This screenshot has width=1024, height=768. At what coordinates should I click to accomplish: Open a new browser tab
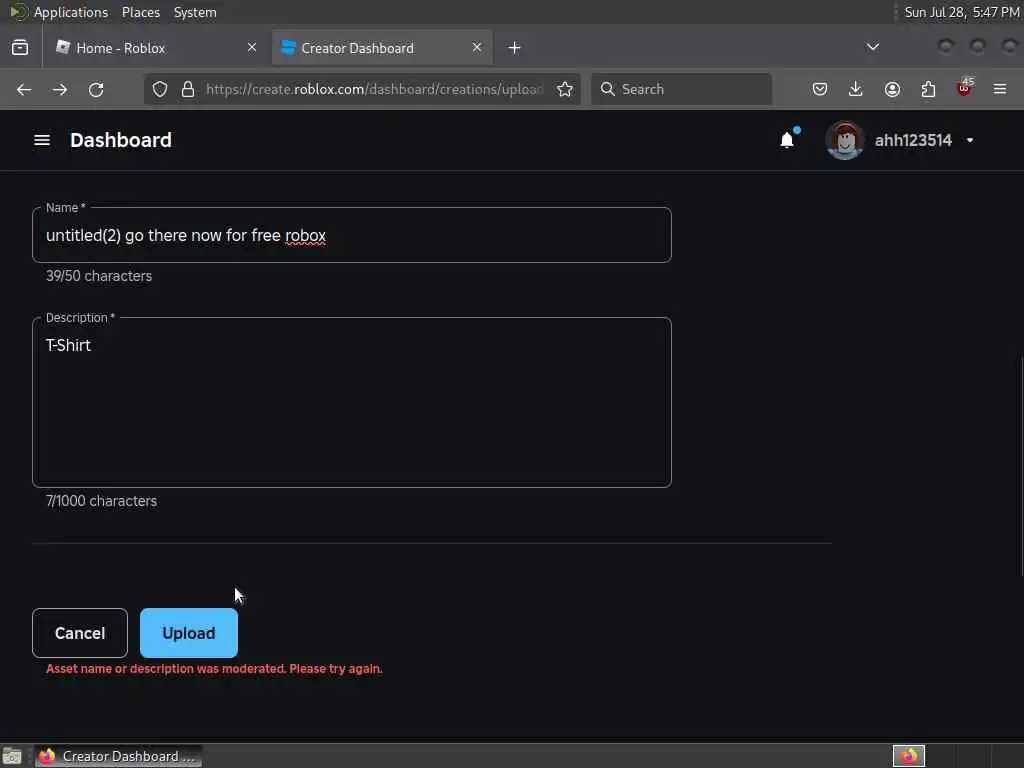coord(515,48)
